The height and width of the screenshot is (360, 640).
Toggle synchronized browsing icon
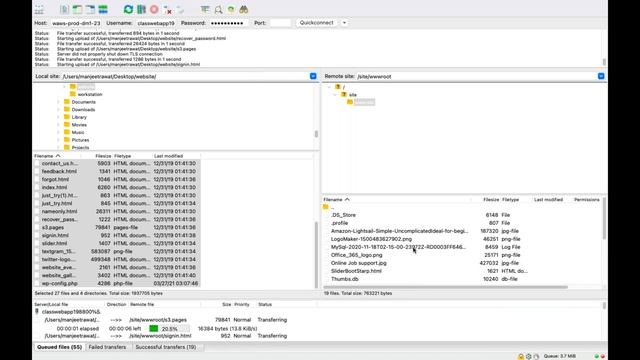pos(231,9)
